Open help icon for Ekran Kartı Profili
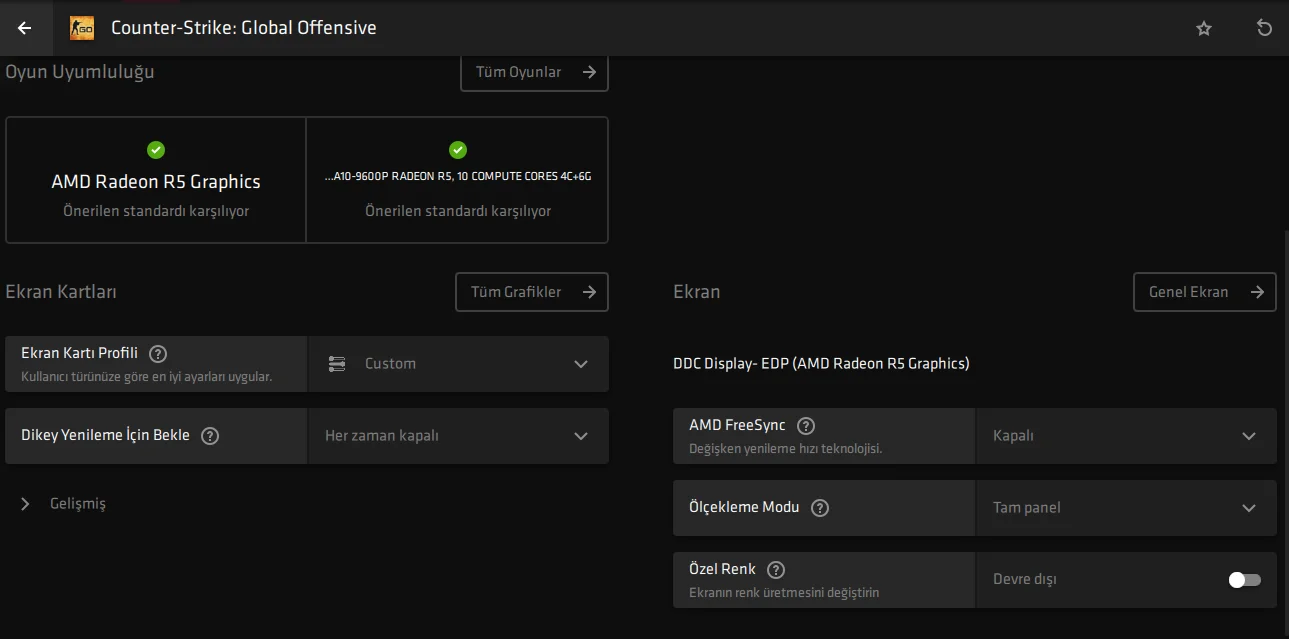Viewport: 1289px width, 639px height. [158, 353]
